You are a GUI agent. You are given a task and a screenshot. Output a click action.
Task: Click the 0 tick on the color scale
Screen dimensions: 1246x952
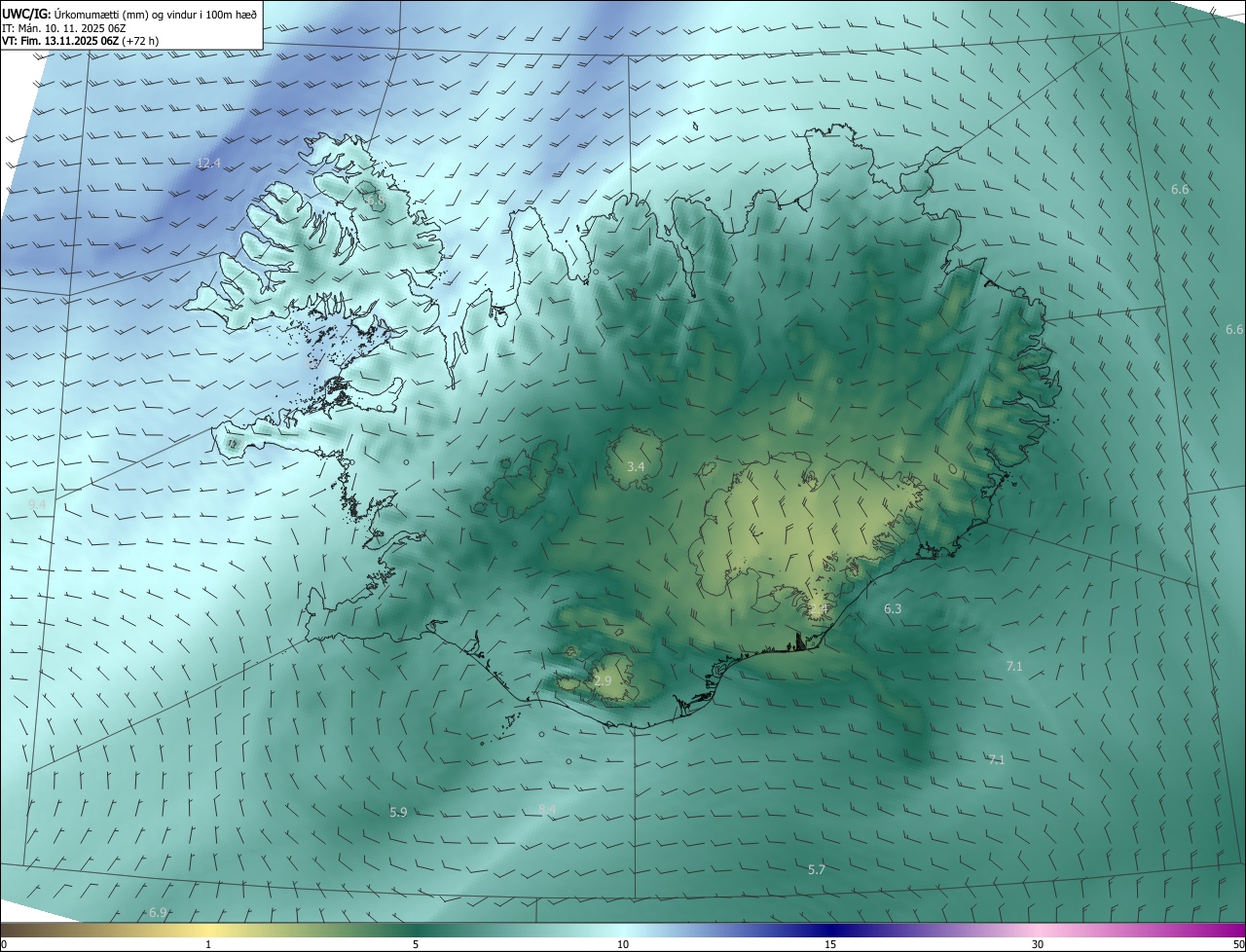point(4,944)
